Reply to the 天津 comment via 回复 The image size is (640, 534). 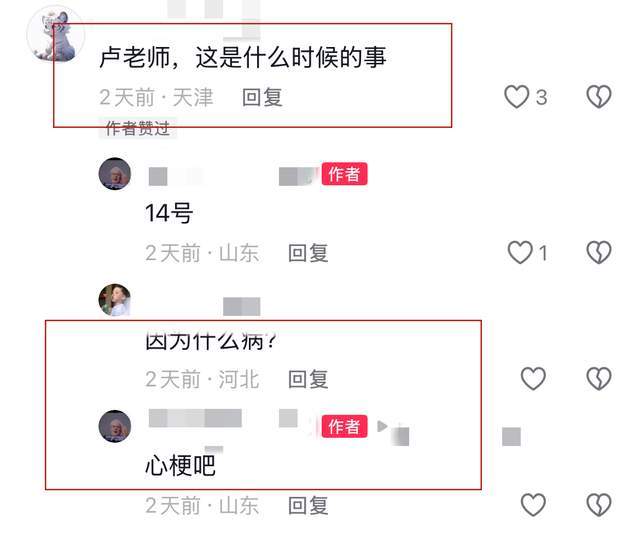[x=262, y=98]
